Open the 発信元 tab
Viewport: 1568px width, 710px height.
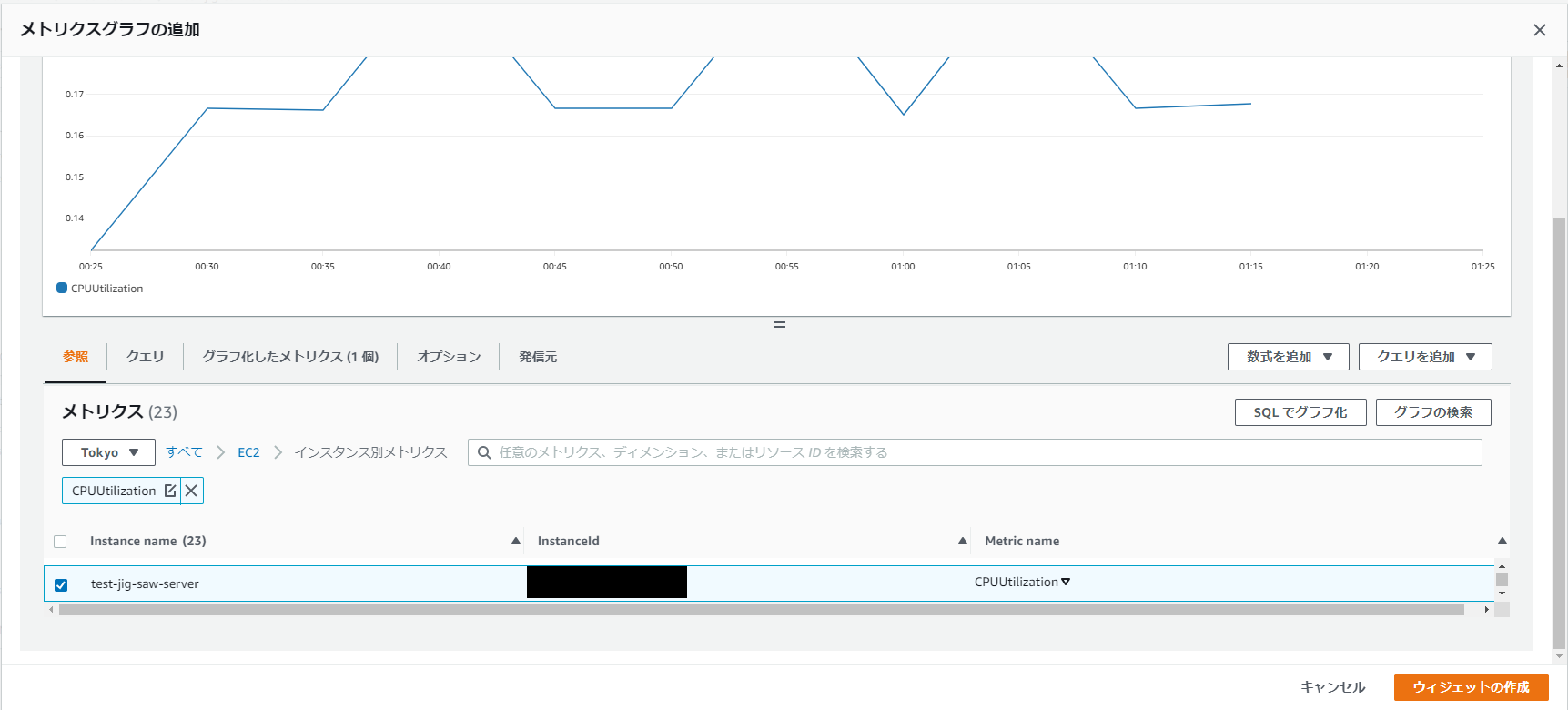(538, 357)
